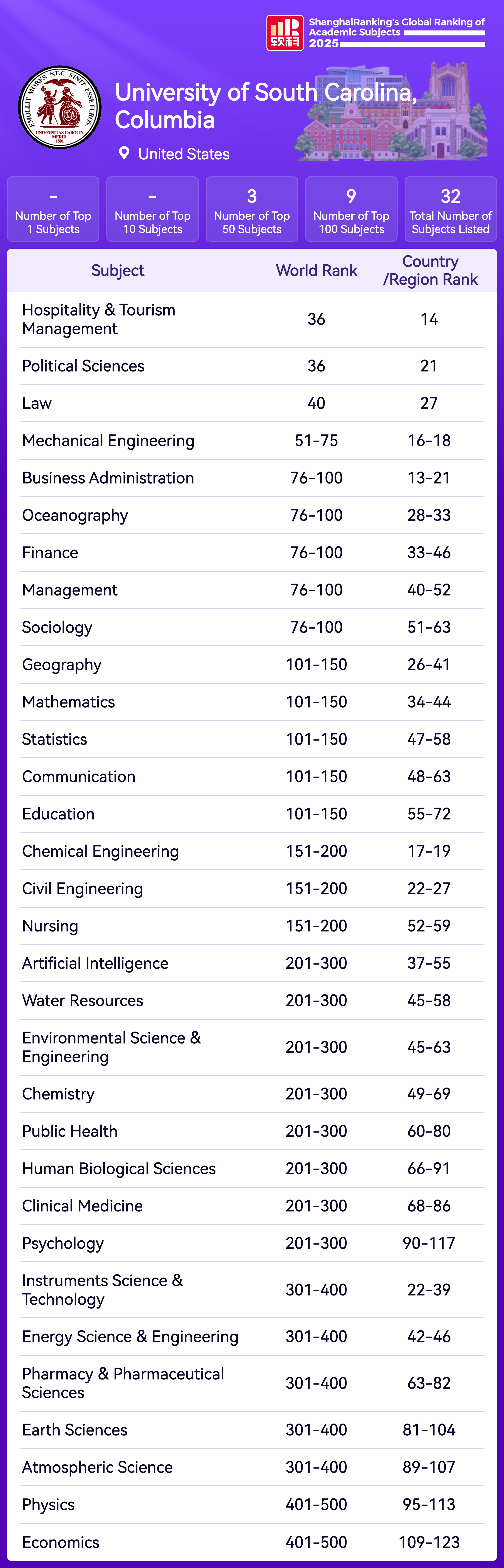Open the Oceanography subject entry
The width and height of the screenshot is (504, 1568).
[75, 516]
